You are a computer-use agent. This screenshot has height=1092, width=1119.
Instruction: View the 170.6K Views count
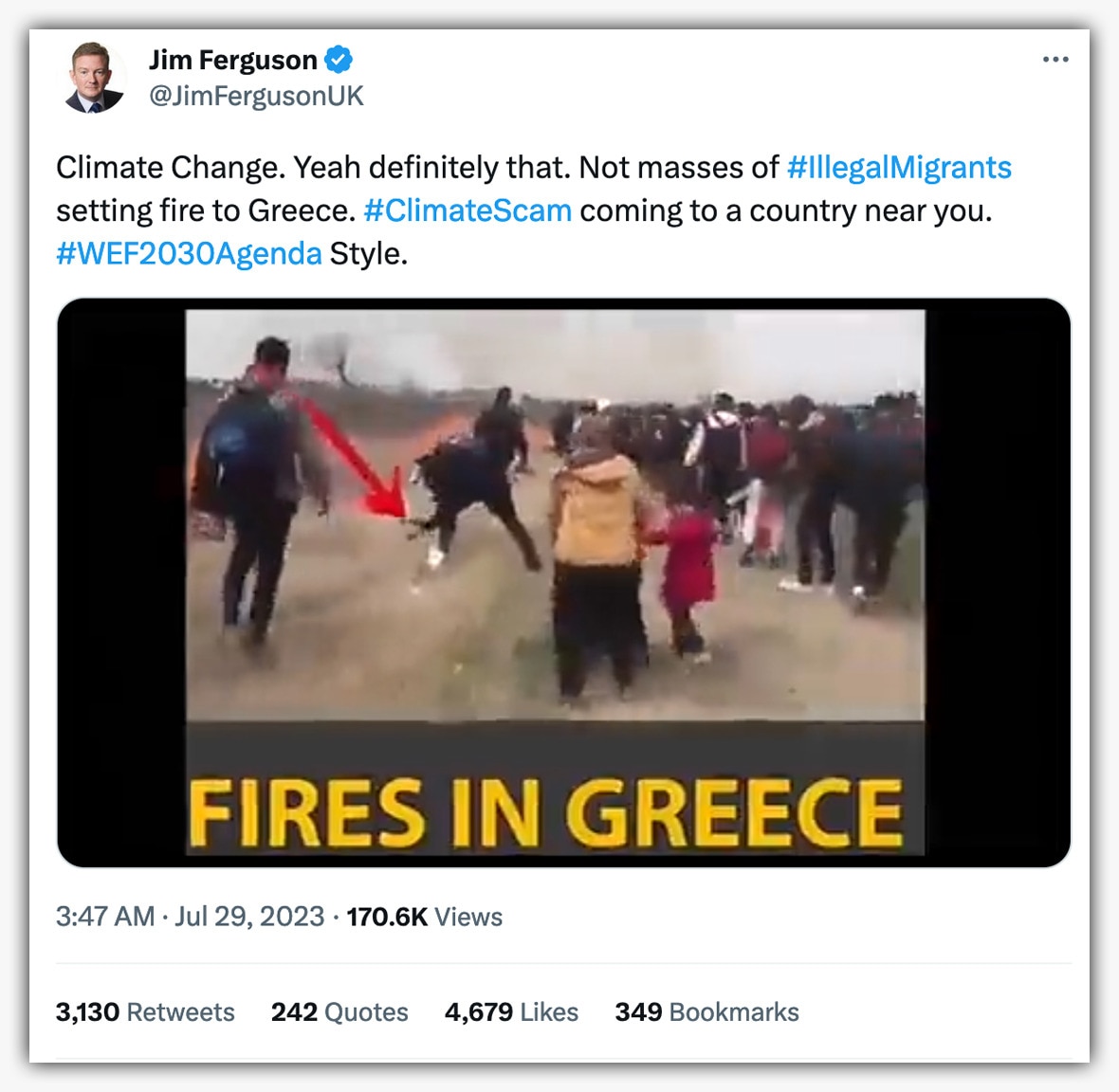pos(425,917)
